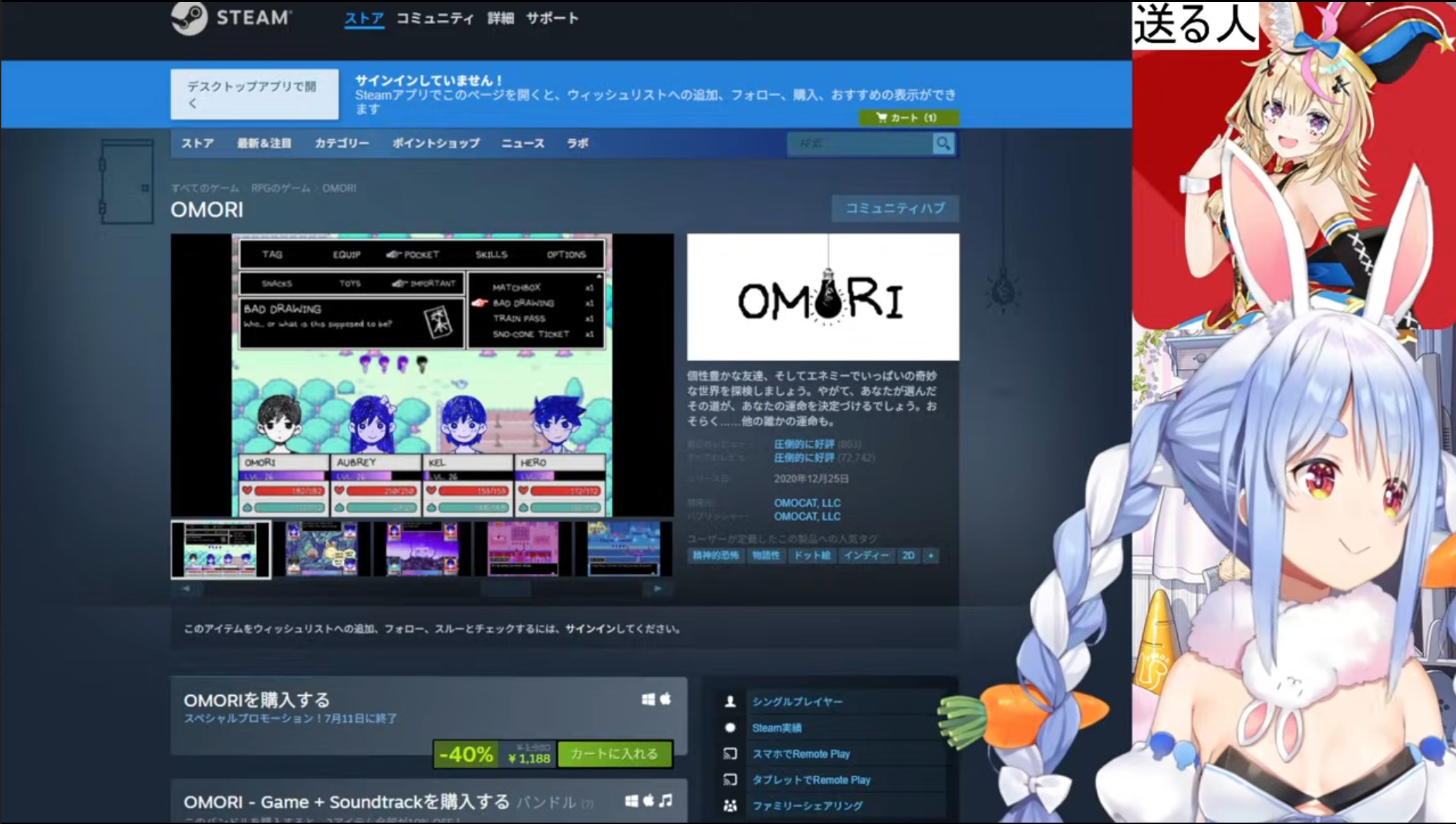Open シングルプレイヤー feature link
The width and height of the screenshot is (1456, 824).
point(798,701)
